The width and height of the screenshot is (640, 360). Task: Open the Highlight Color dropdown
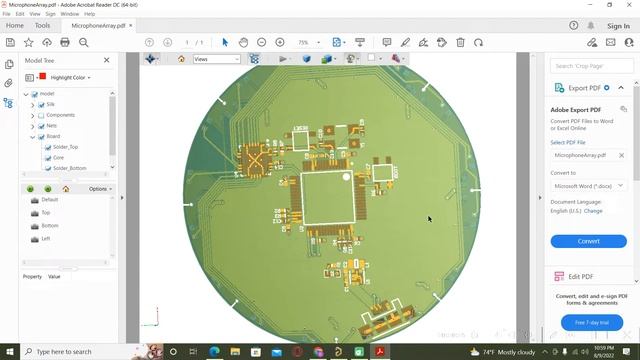coord(70,78)
